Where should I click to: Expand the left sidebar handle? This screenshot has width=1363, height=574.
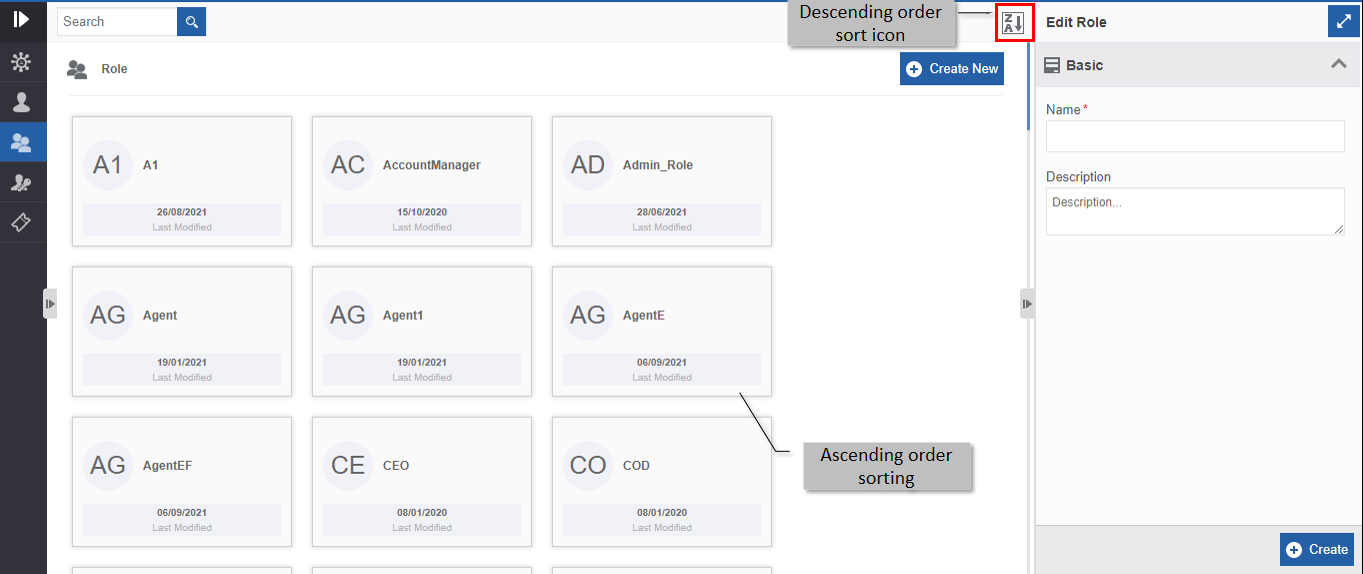[x=50, y=303]
